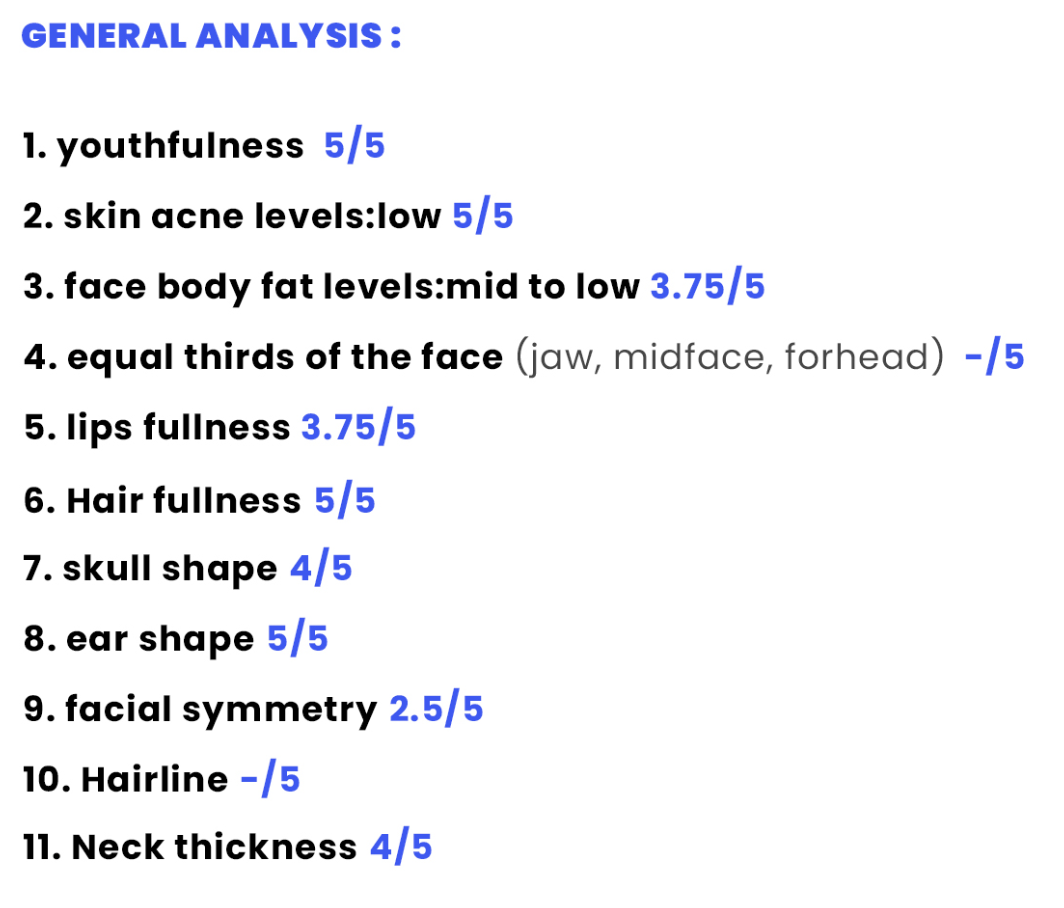Screen dimensions: 1064x908
Task: Click lips fullness 3.75/5 score
Action: click(x=358, y=428)
